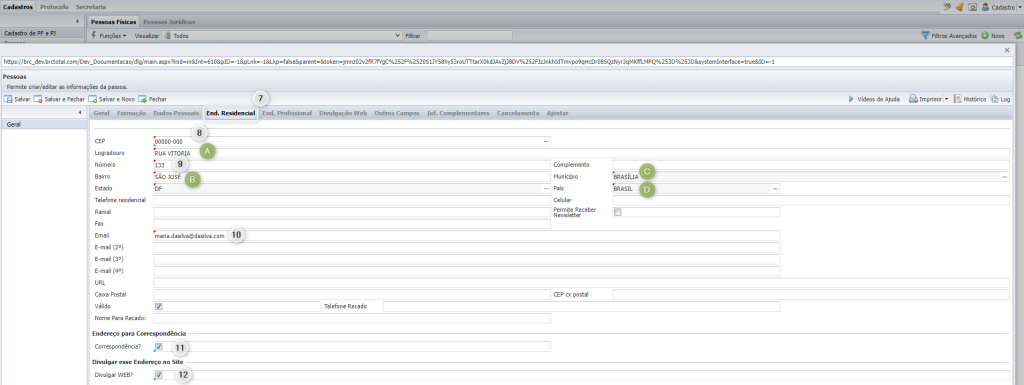The height and width of the screenshot is (385, 1024).
Task: Click the dialog URL address bar
Action: pyautogui.click(x=507, y=61)
